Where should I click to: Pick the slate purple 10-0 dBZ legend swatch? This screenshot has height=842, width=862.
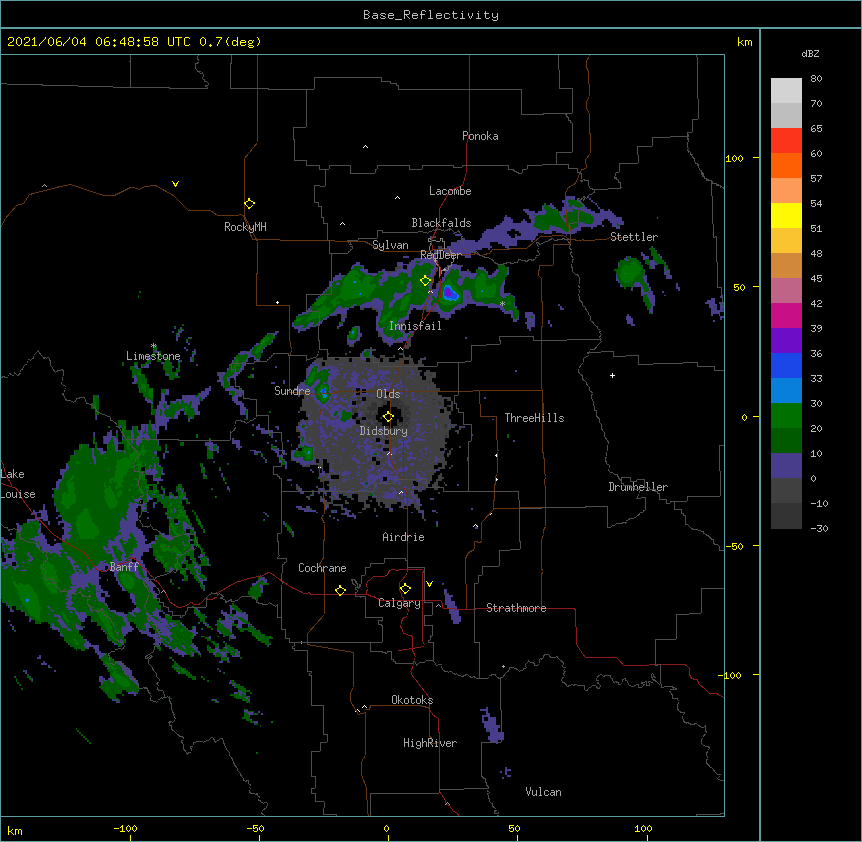tap(786, 466)
